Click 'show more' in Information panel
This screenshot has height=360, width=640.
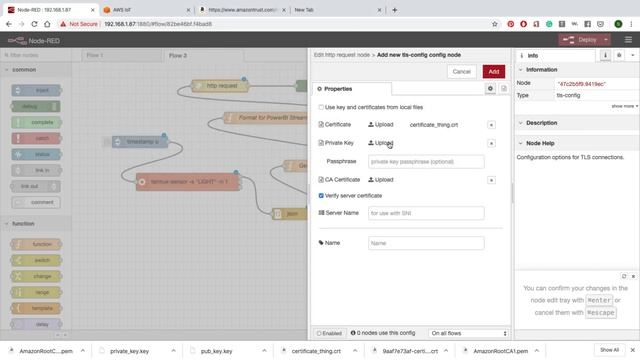(624, 106)
